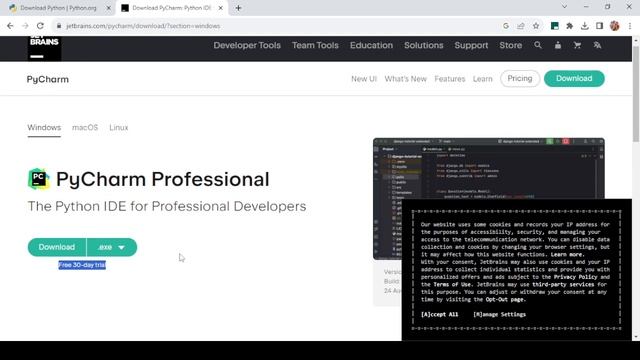Open the Team Tools menu
Screen dimensions: 640x360
pos(315,45)
